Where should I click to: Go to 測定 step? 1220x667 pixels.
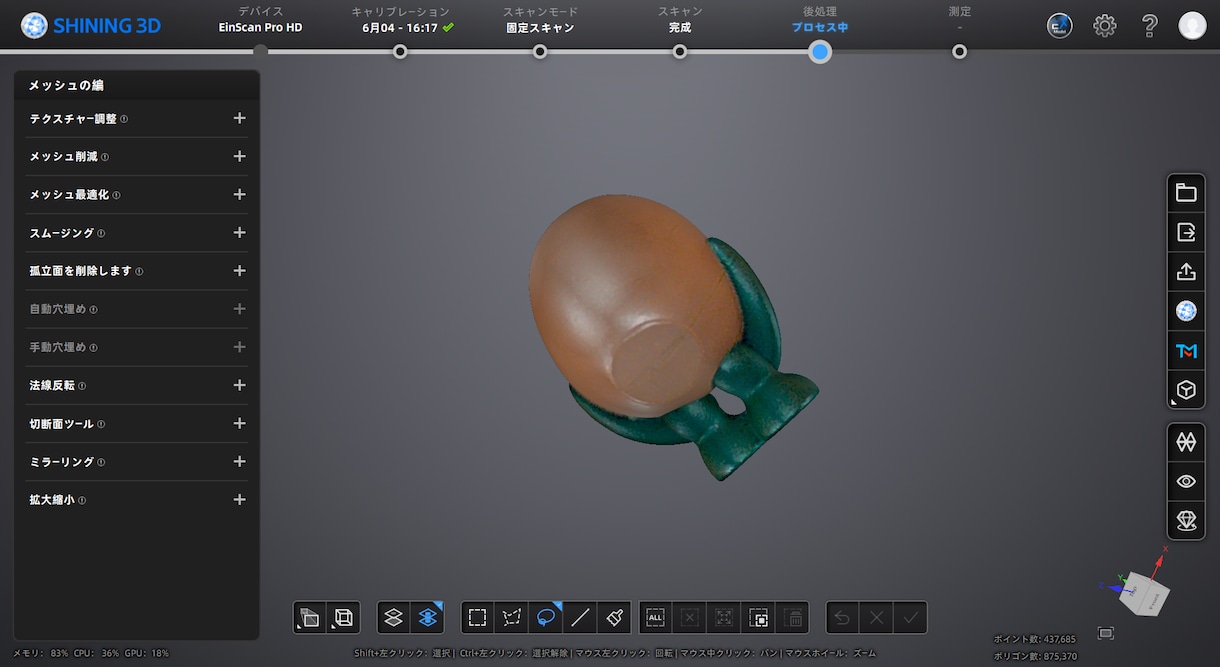(960, 20)
